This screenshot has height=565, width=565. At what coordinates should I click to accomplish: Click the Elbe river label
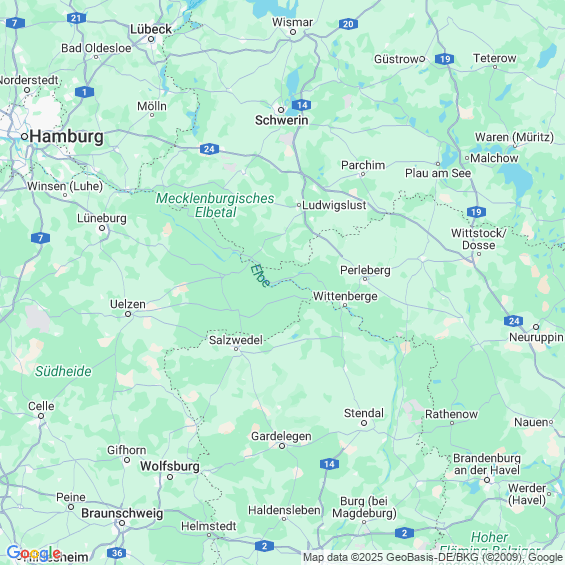[x=260, y=276]
